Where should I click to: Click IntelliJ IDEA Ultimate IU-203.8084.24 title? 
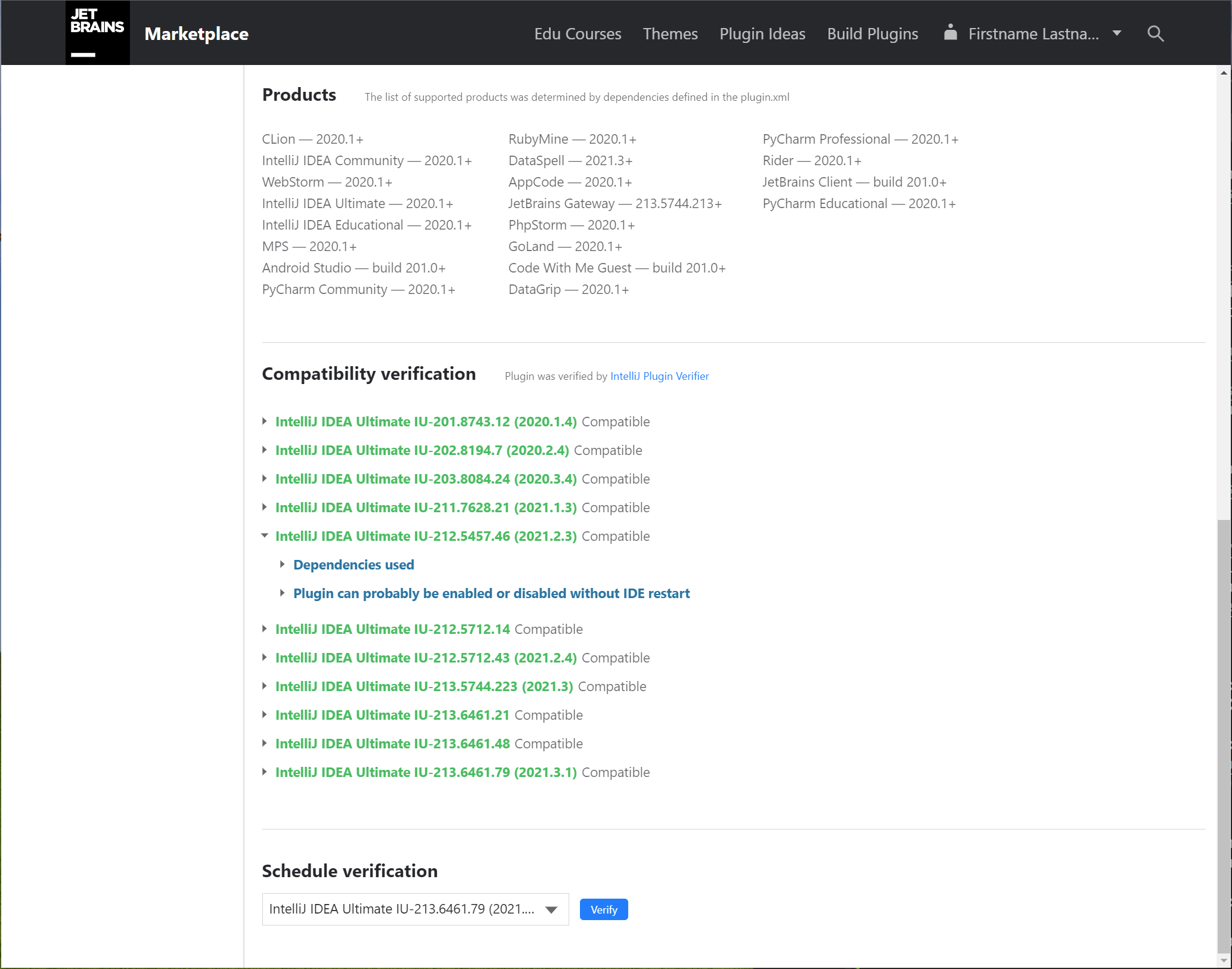pos(426,479)
